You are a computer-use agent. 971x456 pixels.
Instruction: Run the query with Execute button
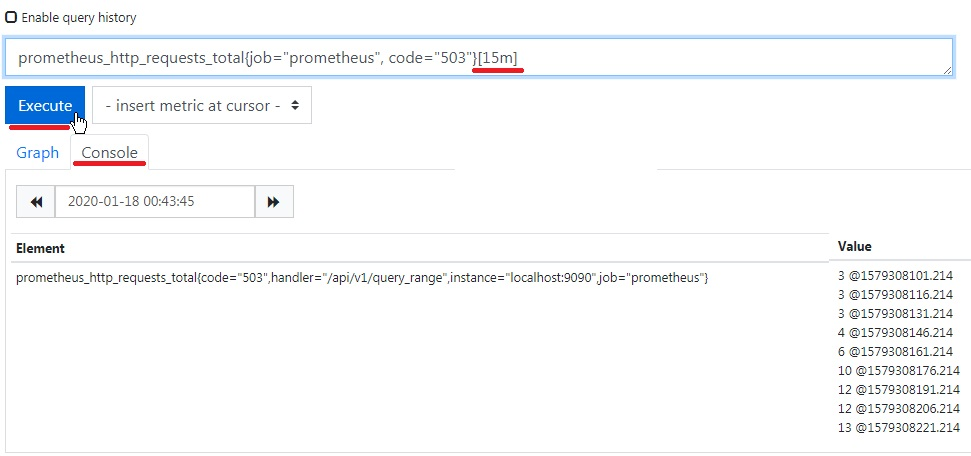[45, 105]
